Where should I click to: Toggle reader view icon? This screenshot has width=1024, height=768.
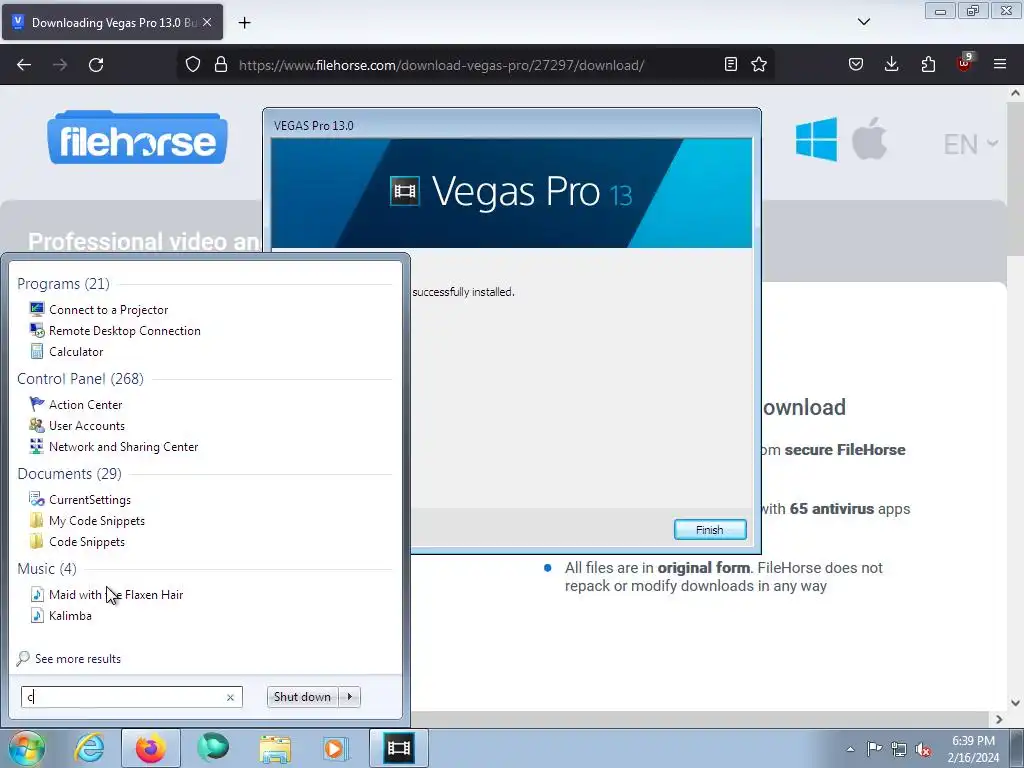pos(731,64)
